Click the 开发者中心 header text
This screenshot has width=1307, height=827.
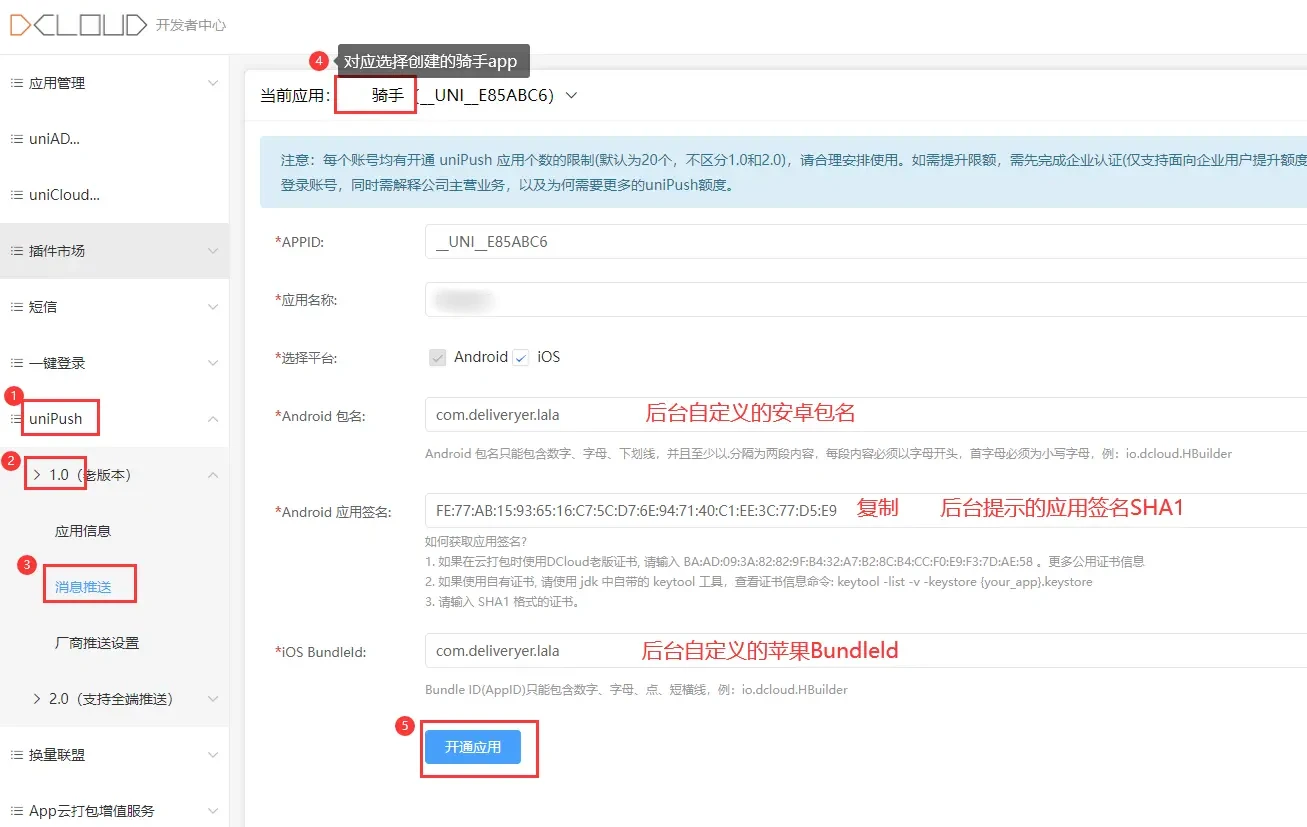191,25
